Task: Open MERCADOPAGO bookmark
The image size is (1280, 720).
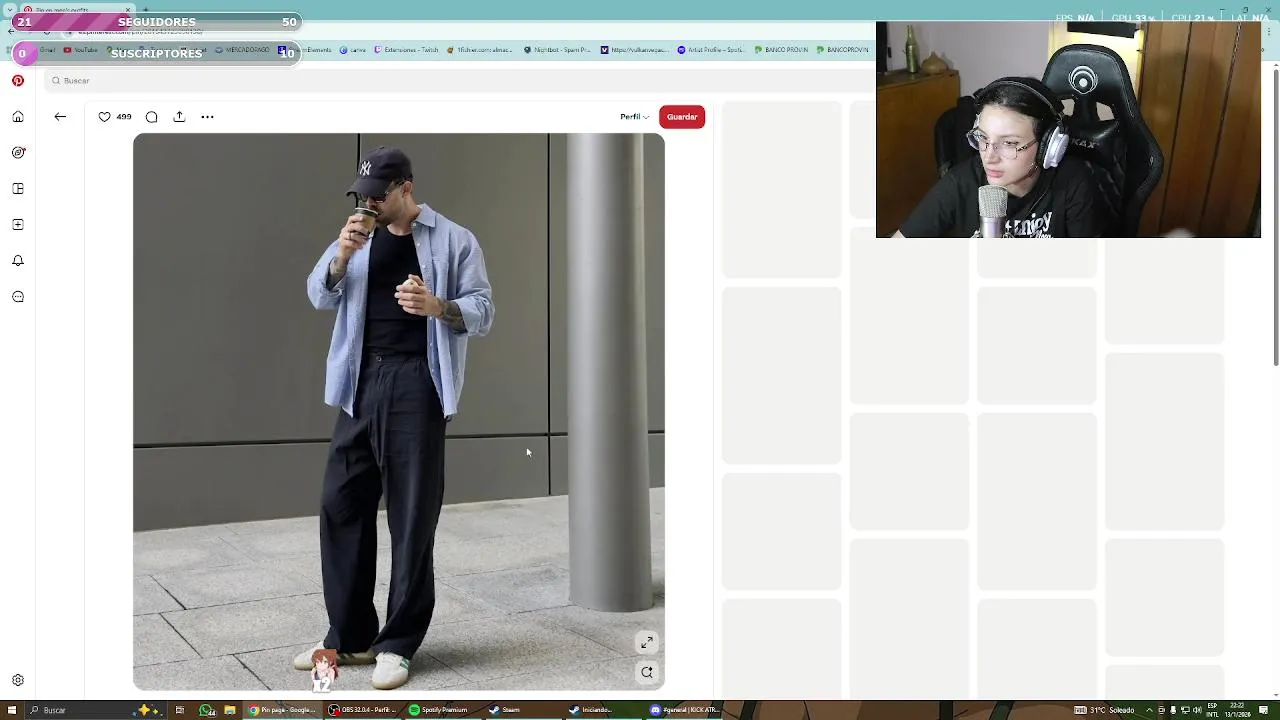Action: click(x=242, y=50)
